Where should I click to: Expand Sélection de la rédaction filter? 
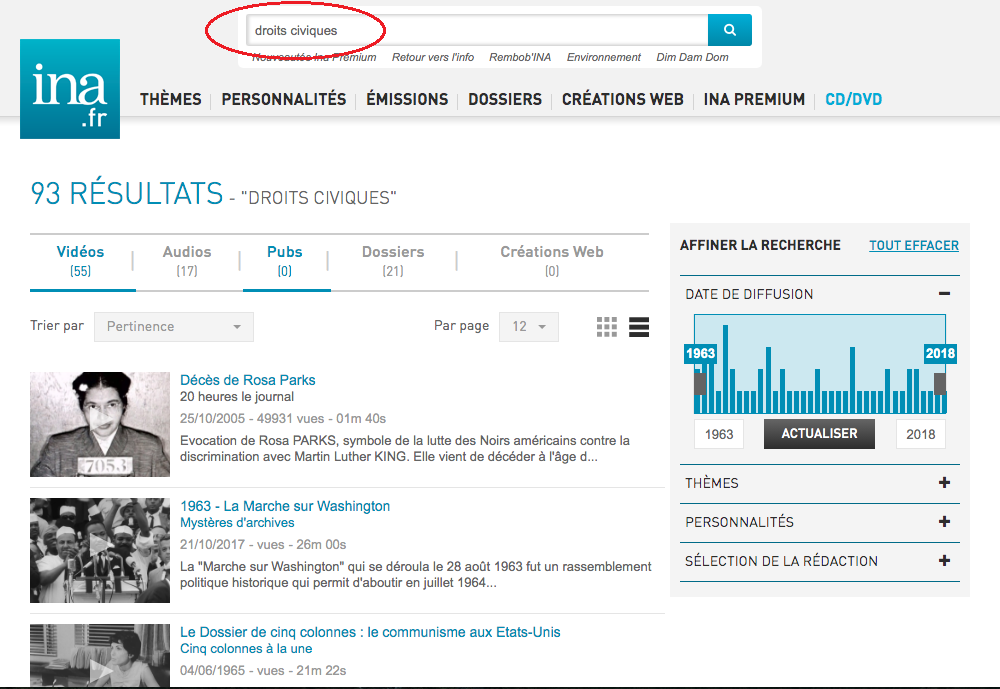(x=945, y=561)
